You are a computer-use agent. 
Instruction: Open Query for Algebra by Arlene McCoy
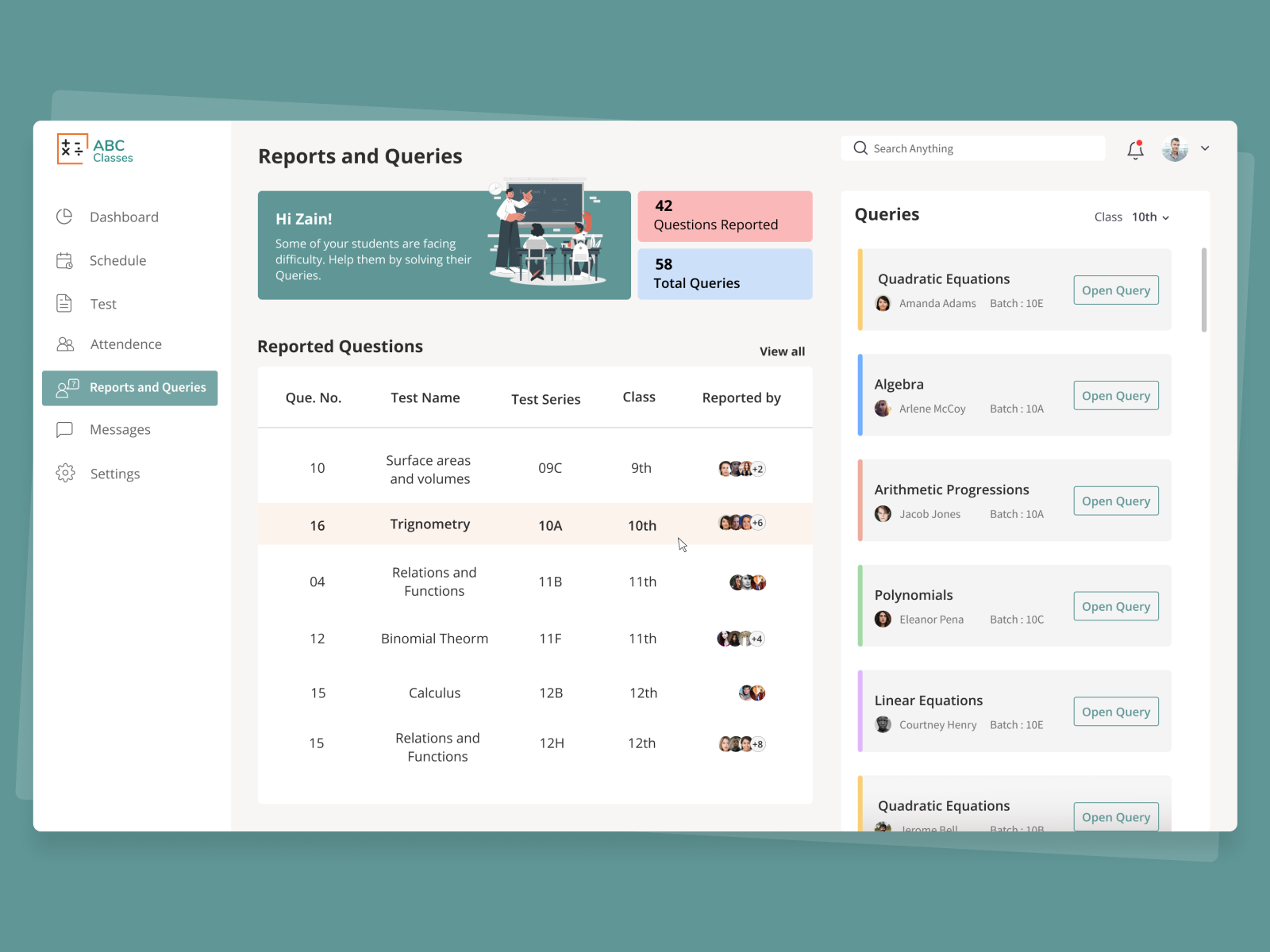(x=1115, y=395)
